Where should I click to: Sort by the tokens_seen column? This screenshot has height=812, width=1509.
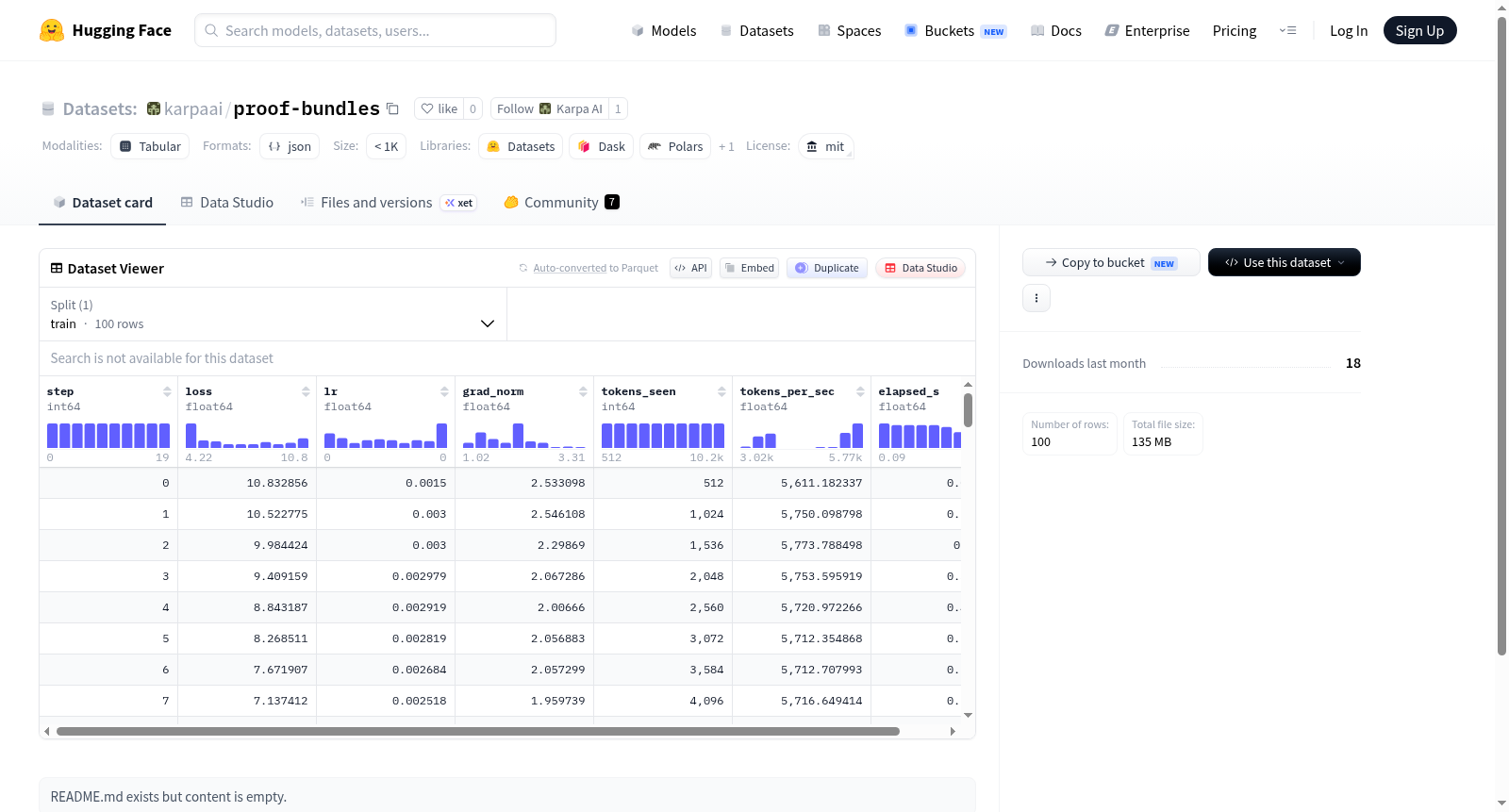point(721,391)
